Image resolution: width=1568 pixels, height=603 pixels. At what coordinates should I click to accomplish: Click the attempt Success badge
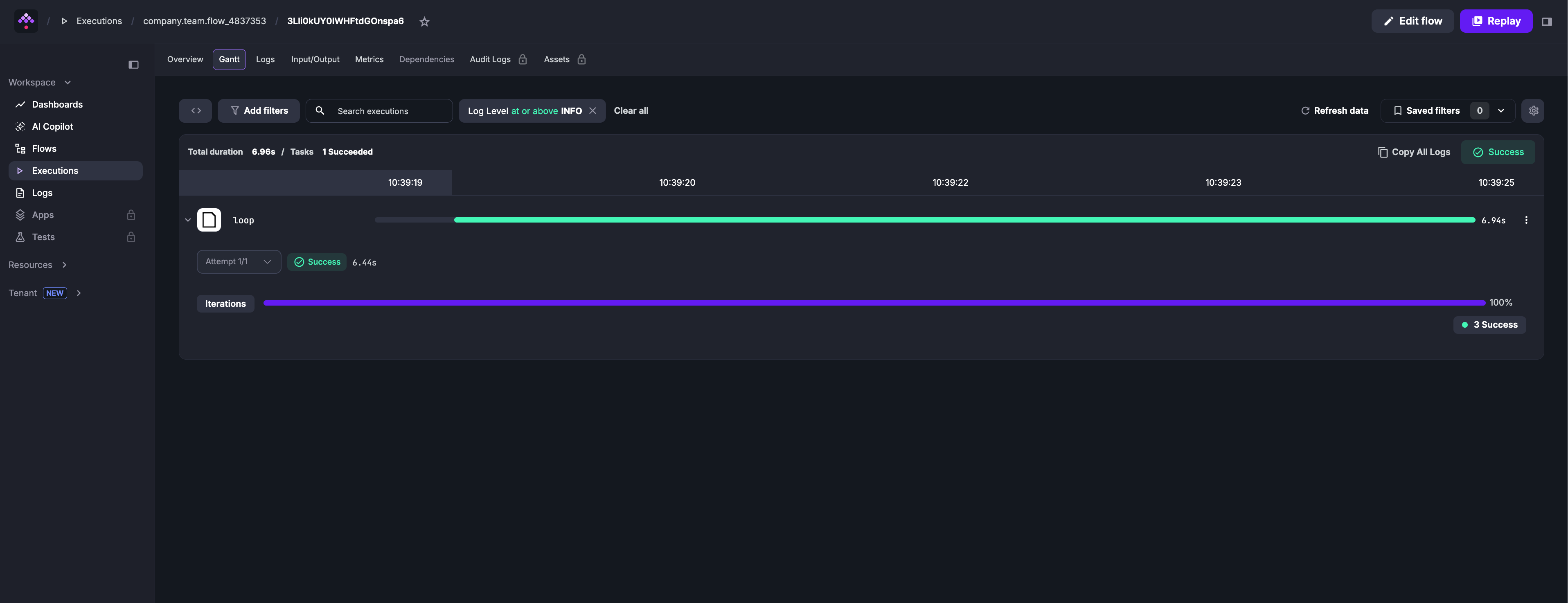tap(317, 262)
